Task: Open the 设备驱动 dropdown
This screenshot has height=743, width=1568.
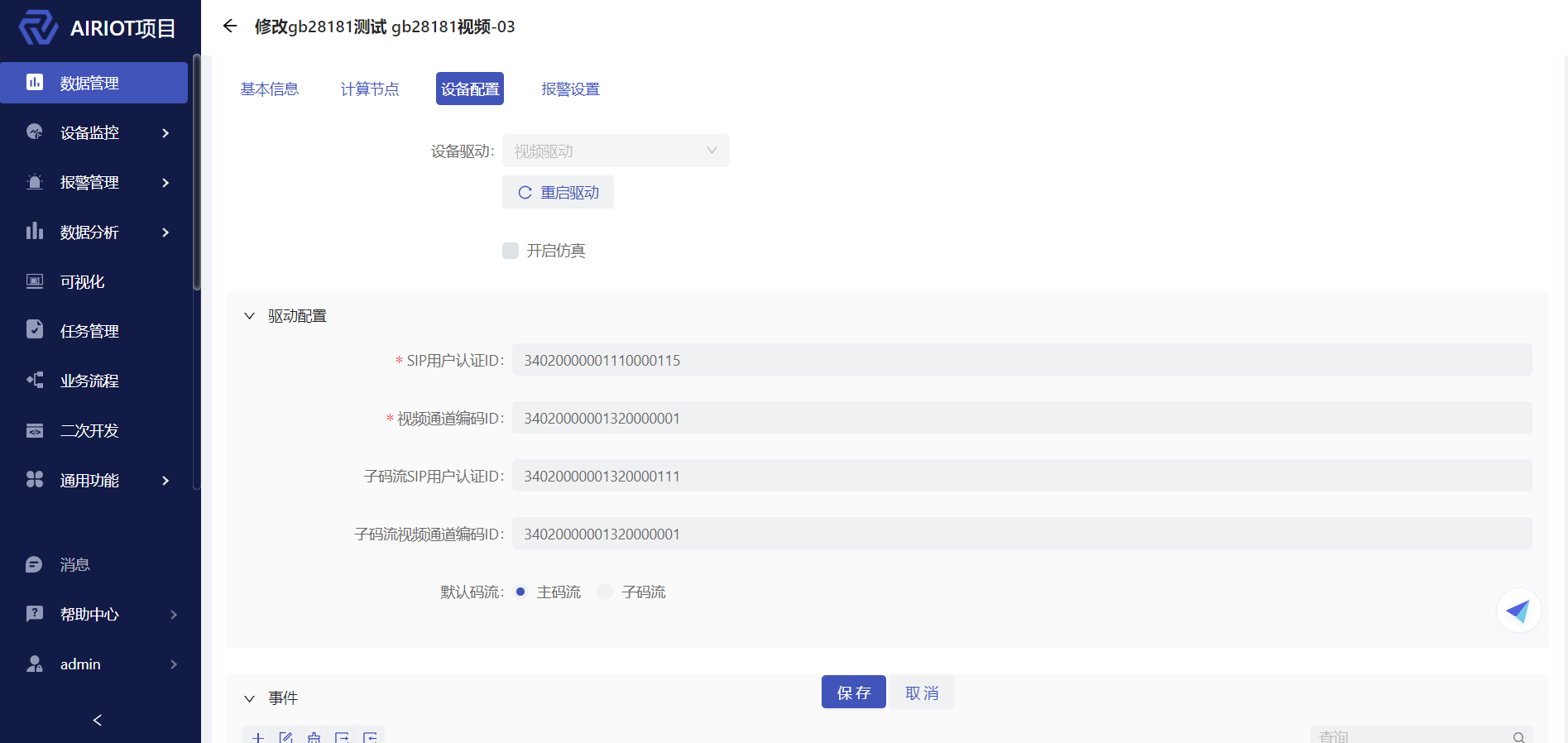Action: click(616, 151)
